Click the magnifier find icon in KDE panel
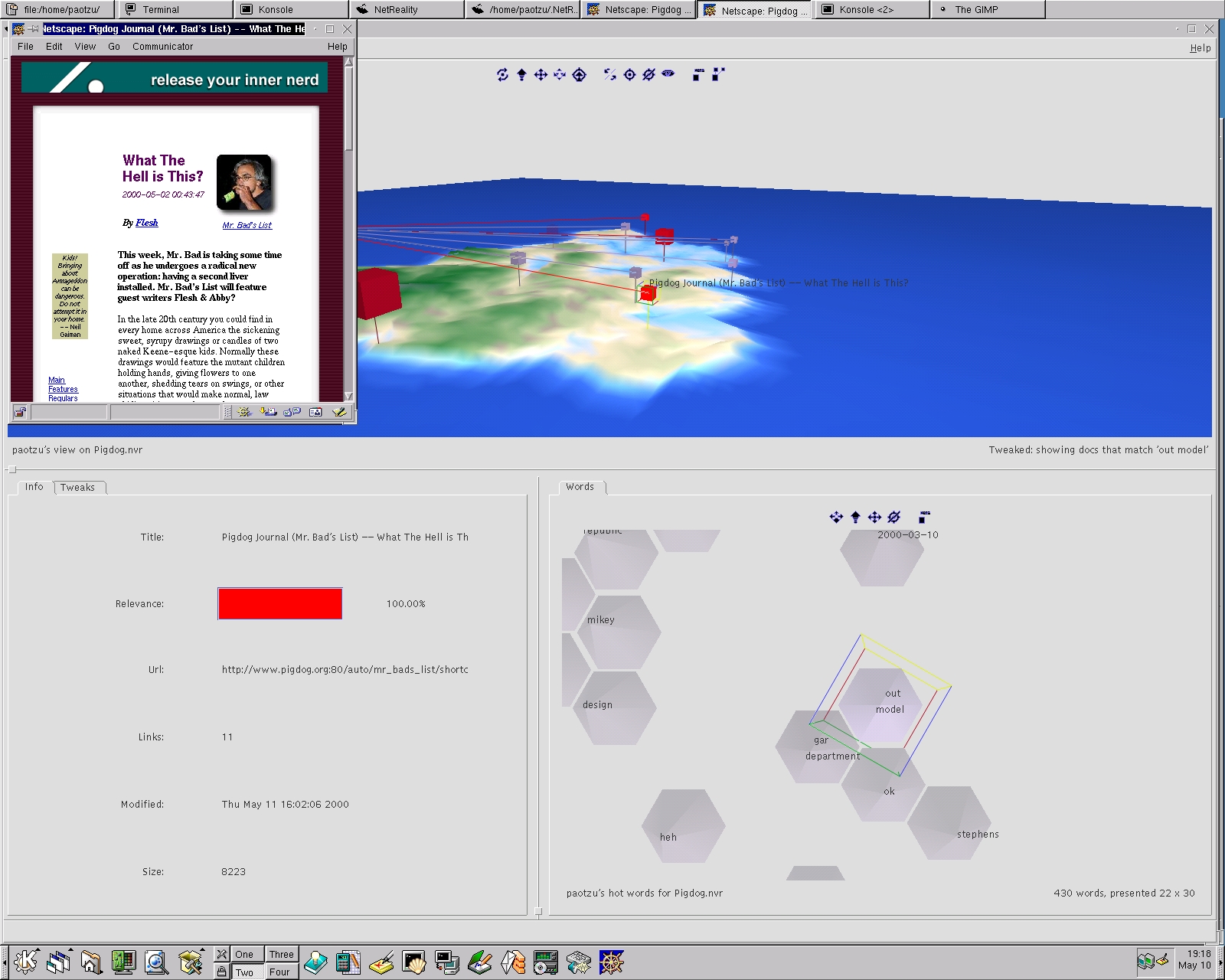 [x=157, y=962]
